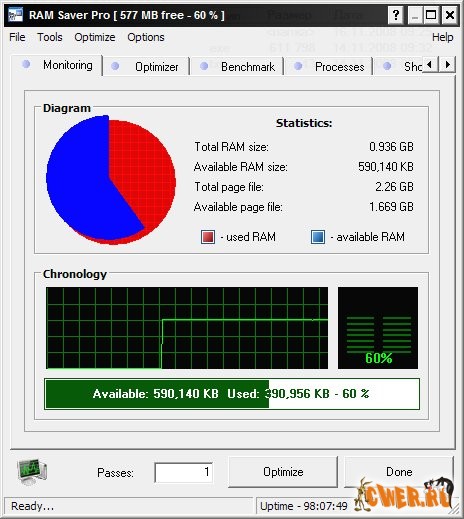Click the chronology history graph
The image size is (464, 519).
tap(187, 328)
